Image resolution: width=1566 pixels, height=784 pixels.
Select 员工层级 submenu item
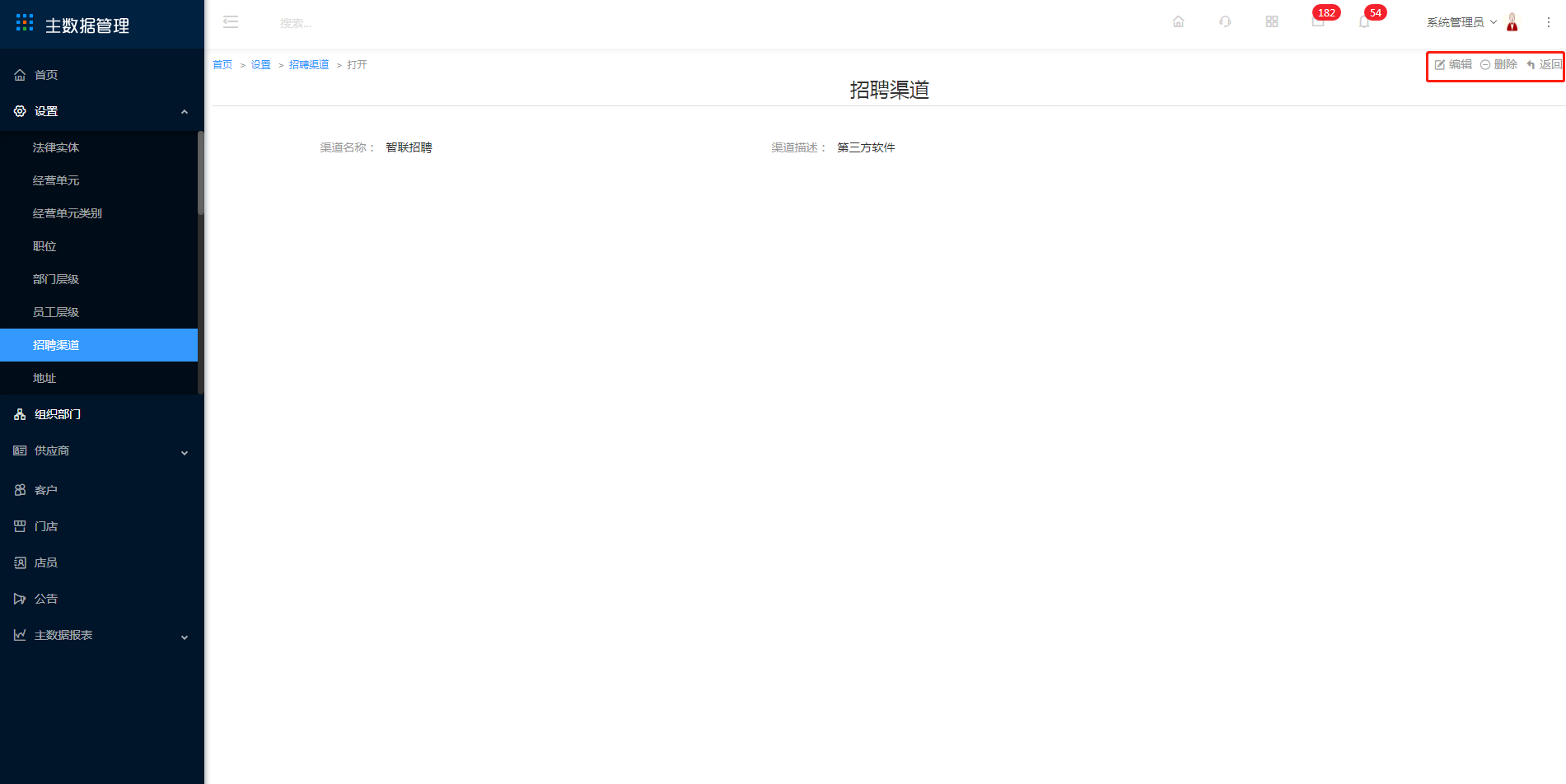[99, 312]
